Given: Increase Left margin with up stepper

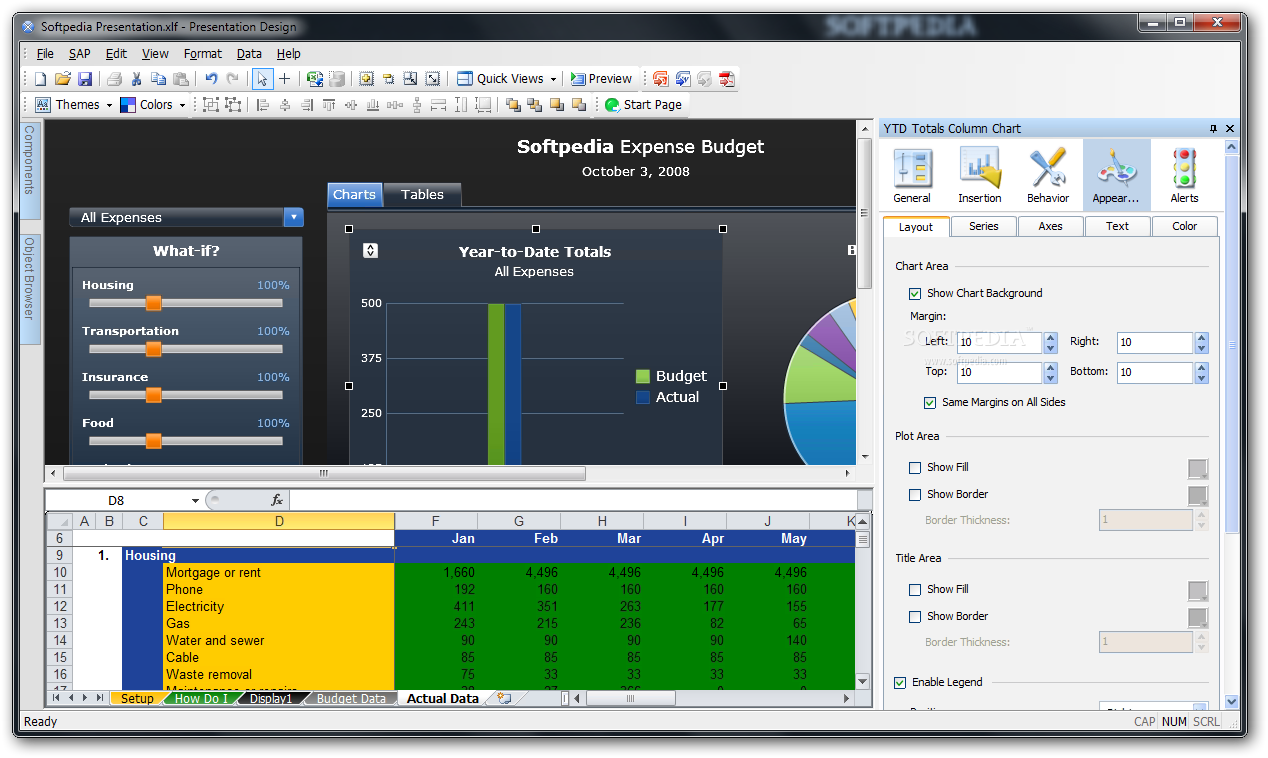Looking at the screenshot, I should [x=1050, y=337].
